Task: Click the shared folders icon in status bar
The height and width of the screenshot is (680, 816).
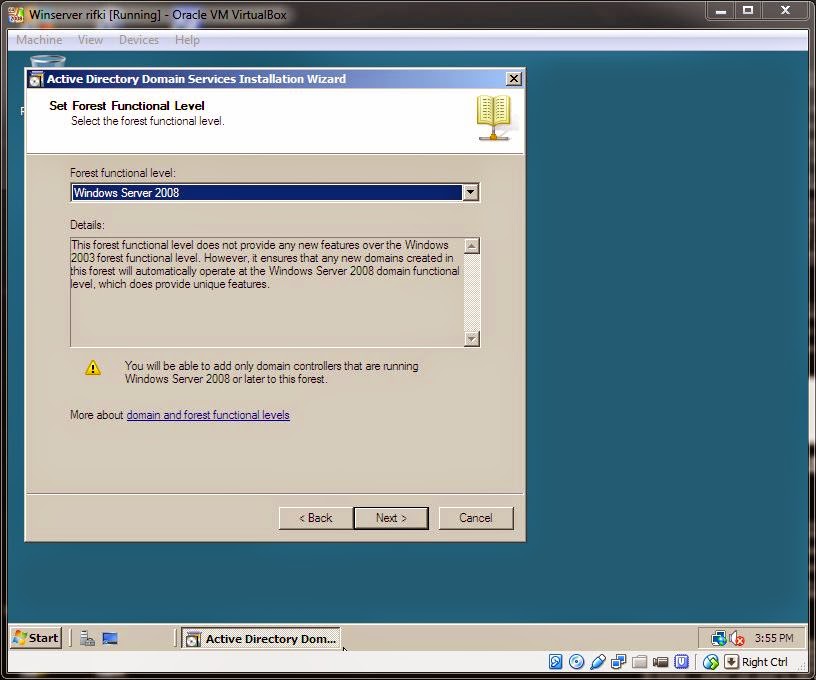Action: (x=639, y=662)
